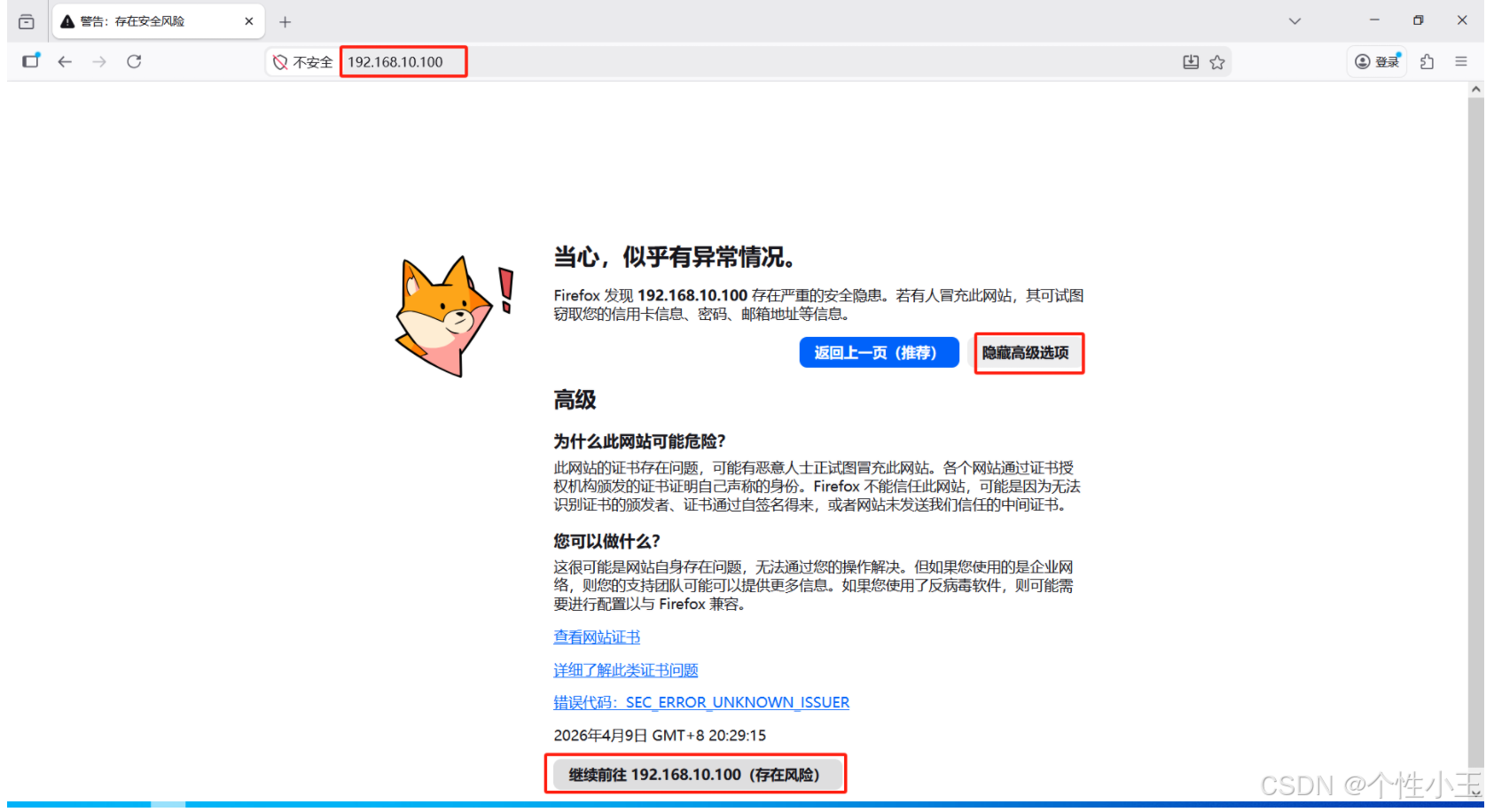Click the forward arrow button
1486x812 pixels.
[99, 61]
